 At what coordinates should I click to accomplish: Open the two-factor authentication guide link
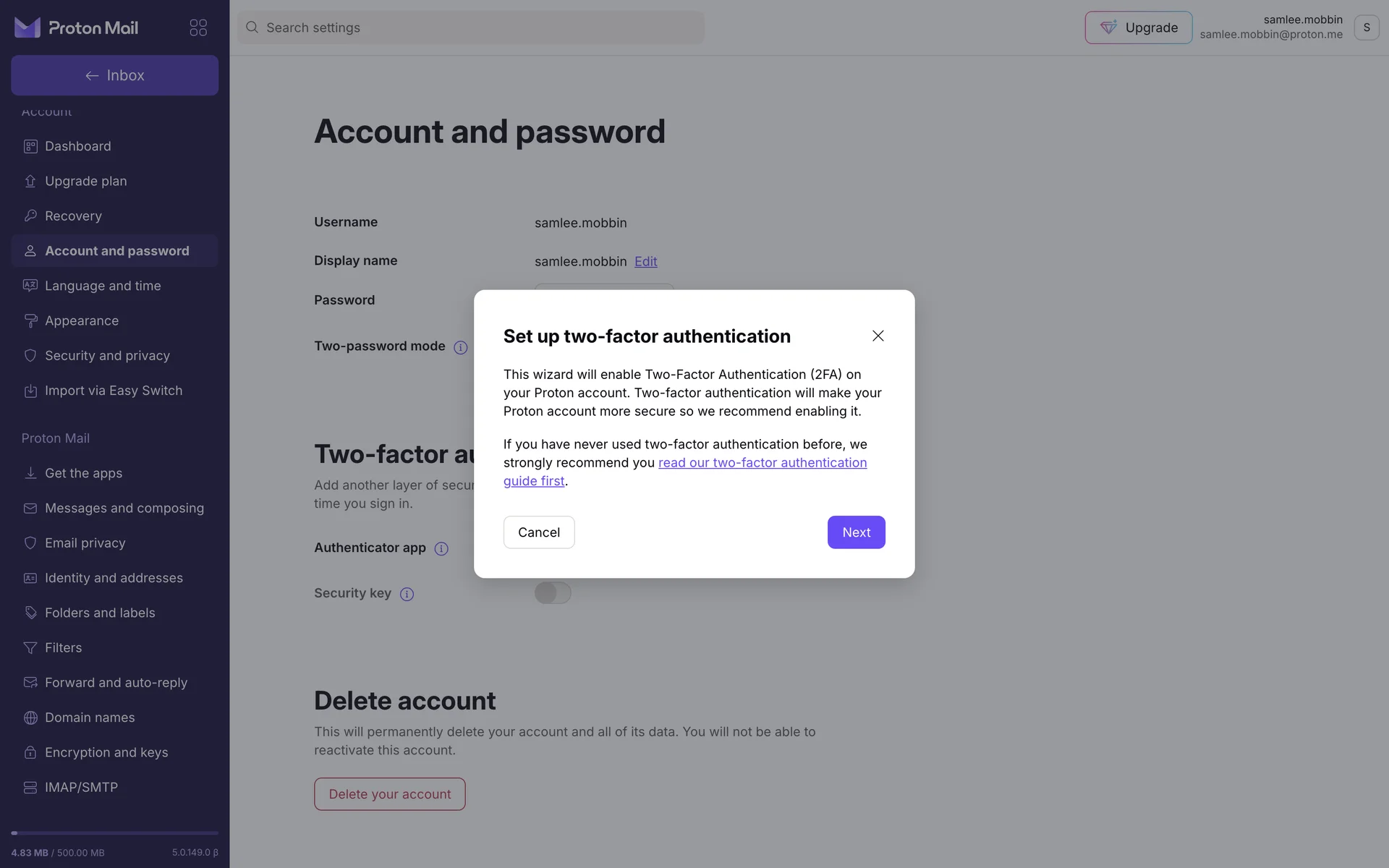pos(762,463)
